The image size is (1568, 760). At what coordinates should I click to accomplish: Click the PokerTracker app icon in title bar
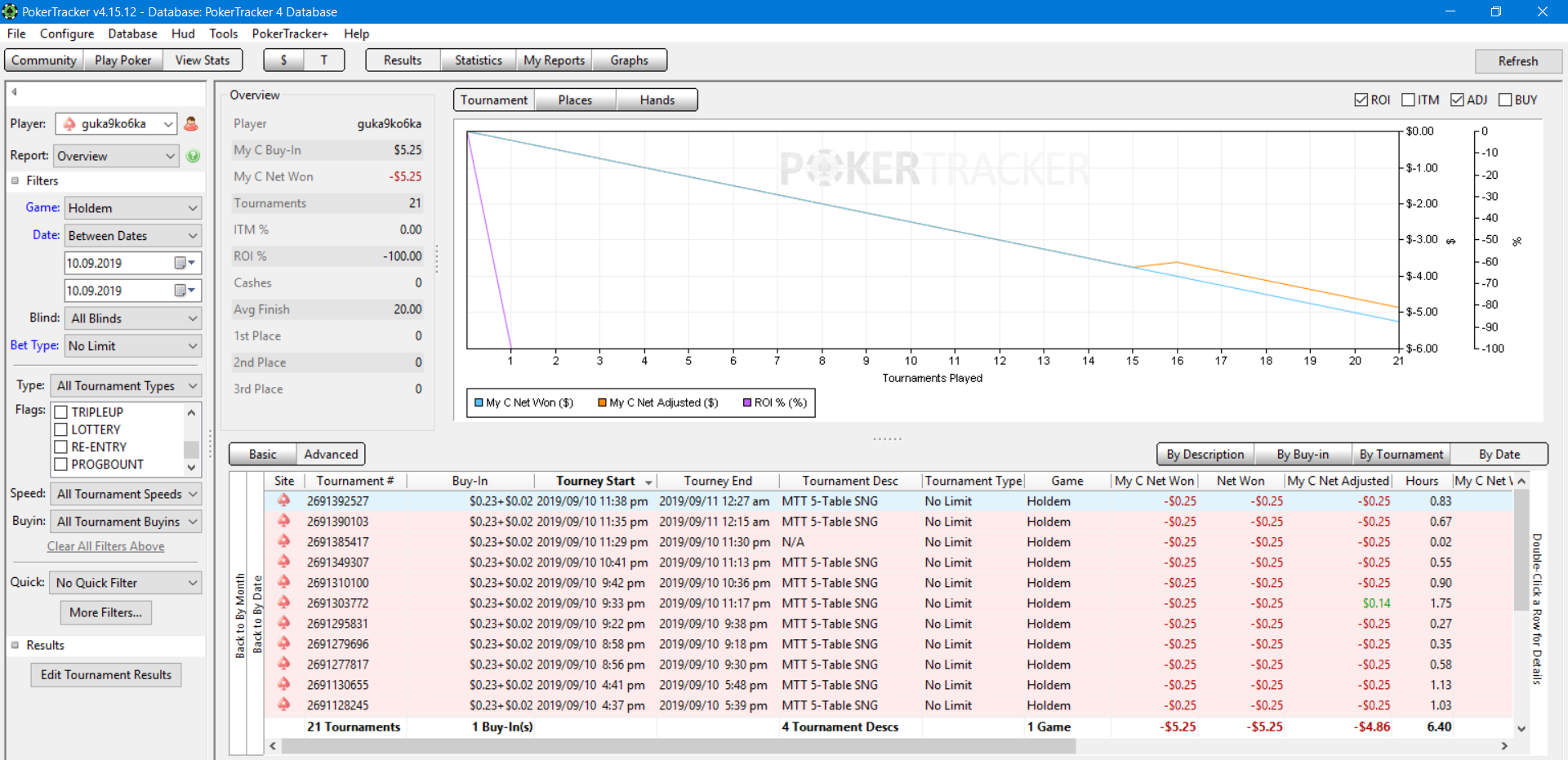(x=10, y=11)
